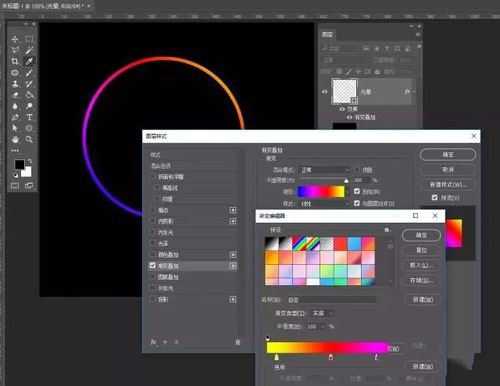Image resolution: width=500 pixels, height=386 pixels.
Task: Open the gradient Style dropdown showing Linear
Action: (325, 203)
